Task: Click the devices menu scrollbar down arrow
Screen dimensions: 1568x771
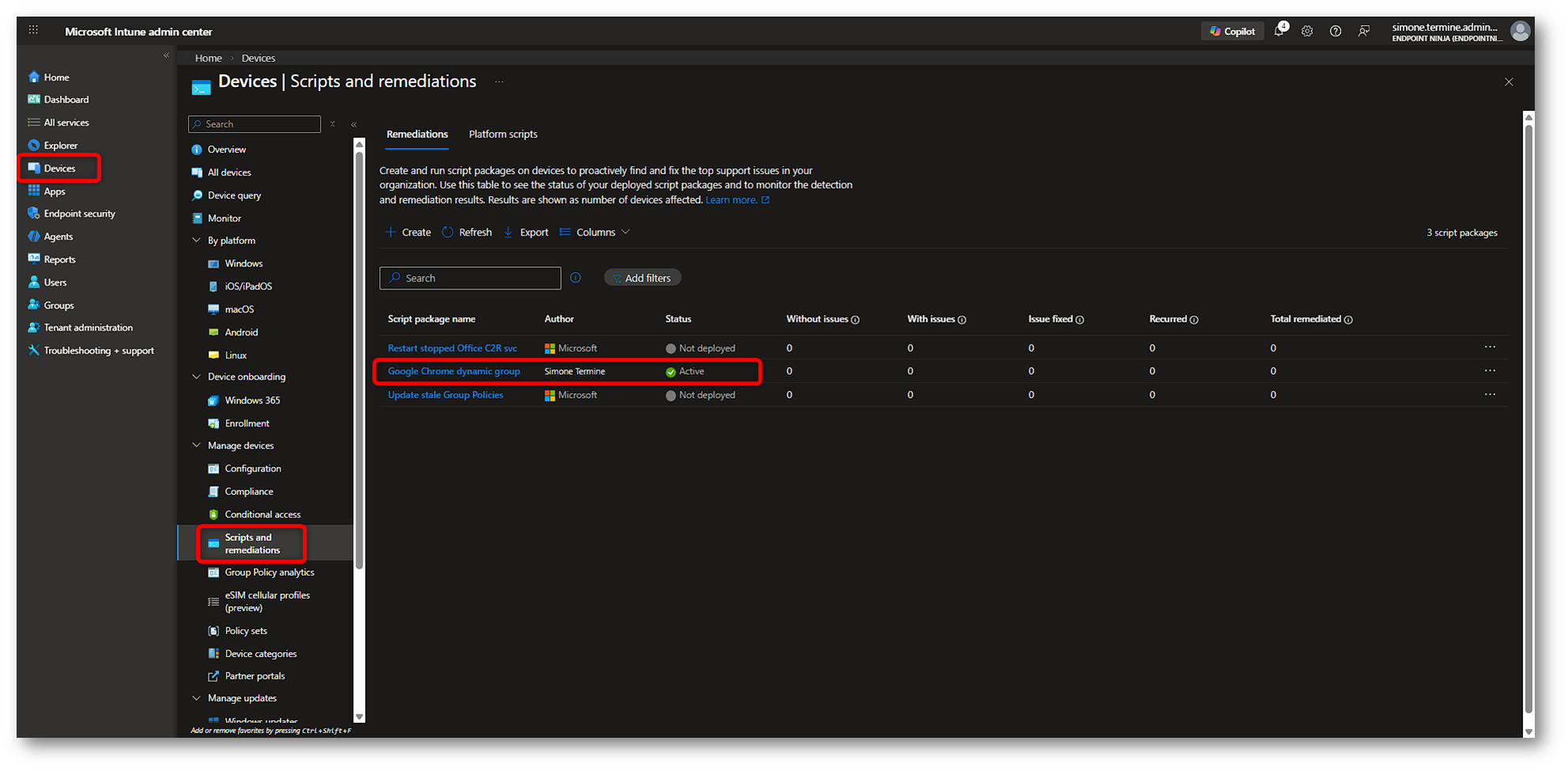Action: [x=360, y=717]
